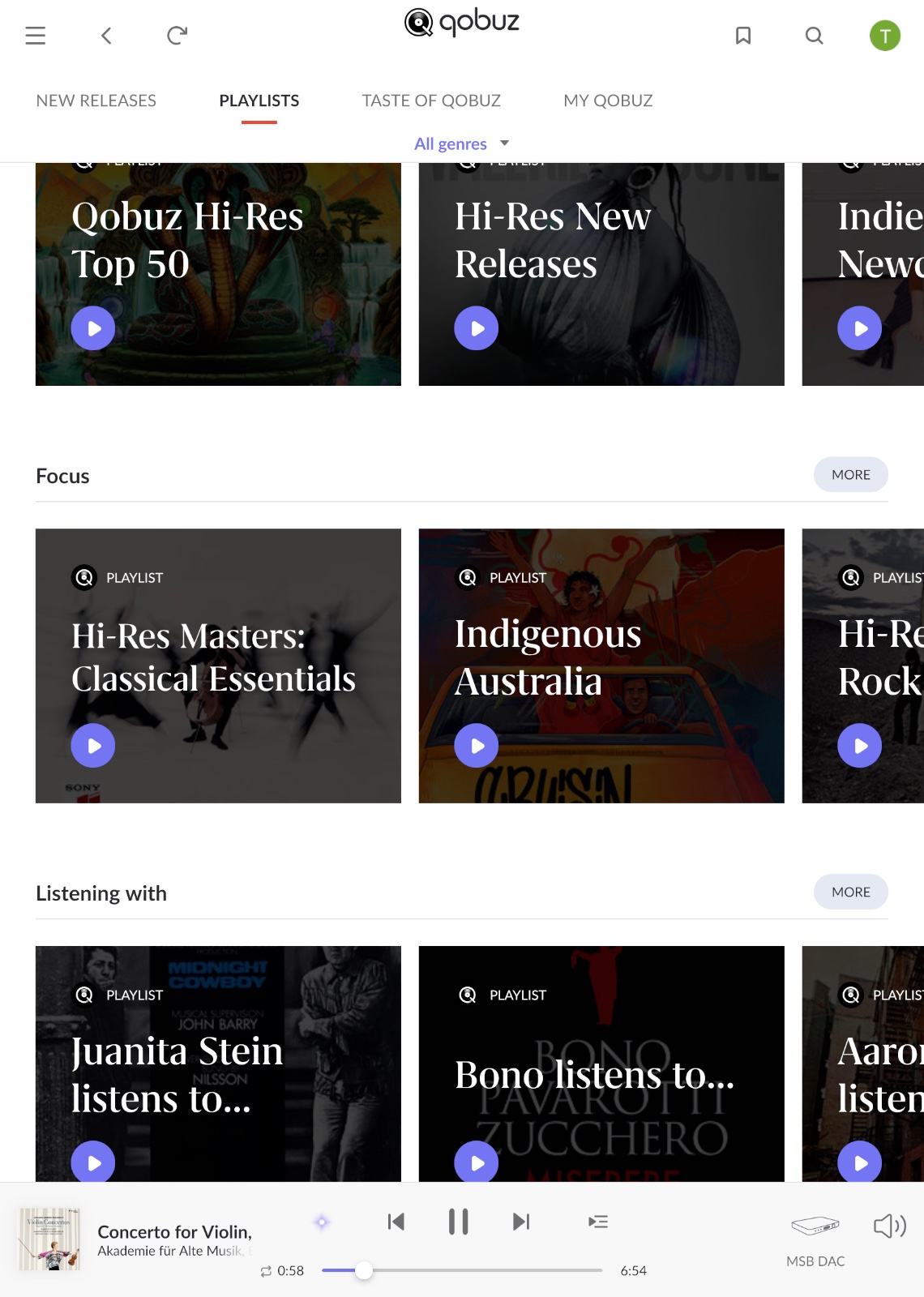Image resolution: width=924 pixels, height=1297 pixels.
Task: Open Qobuz Hi-Res Top 50 title
Action: [187, 240]
